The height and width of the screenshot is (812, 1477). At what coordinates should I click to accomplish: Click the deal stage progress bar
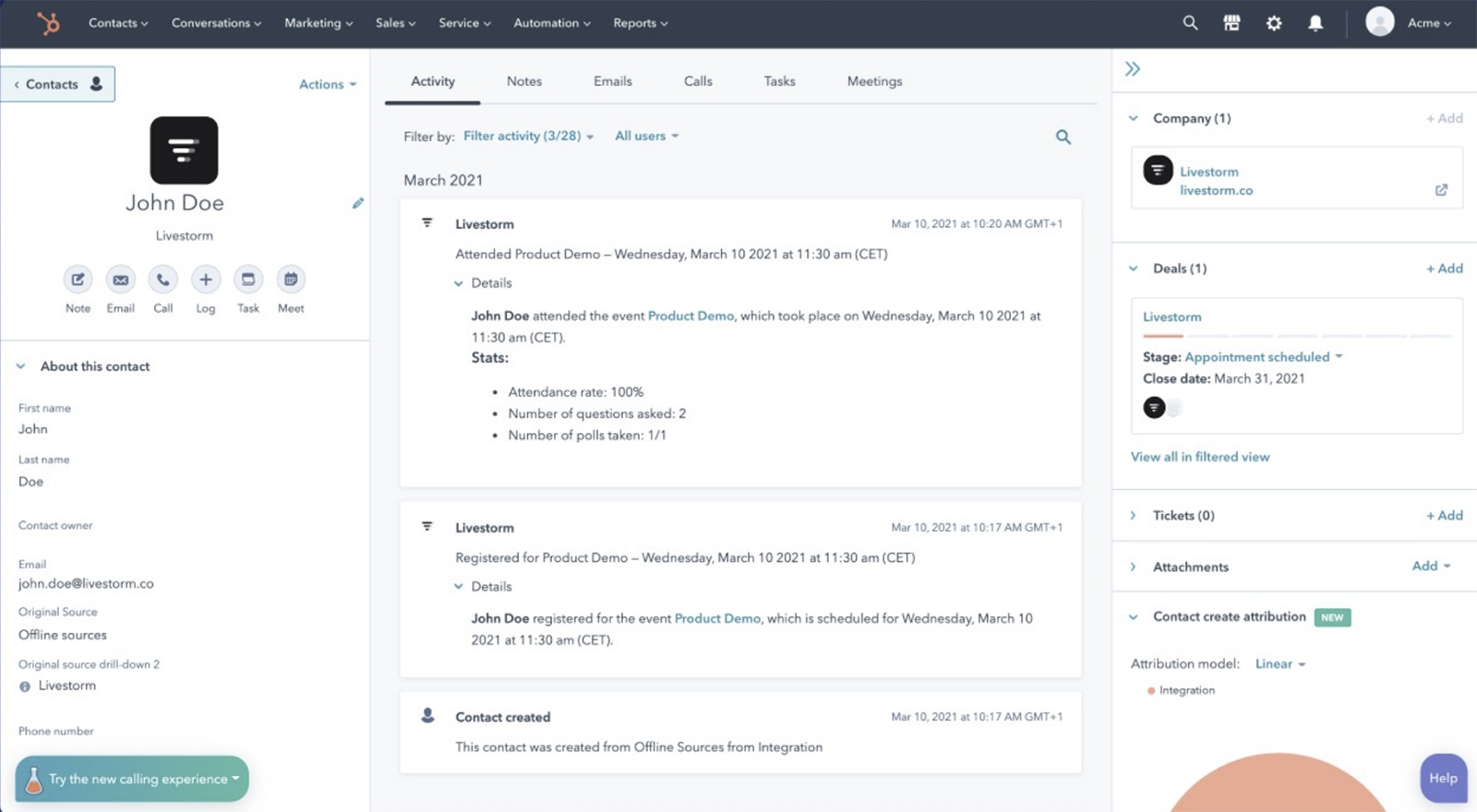[x=1297, y=336]
